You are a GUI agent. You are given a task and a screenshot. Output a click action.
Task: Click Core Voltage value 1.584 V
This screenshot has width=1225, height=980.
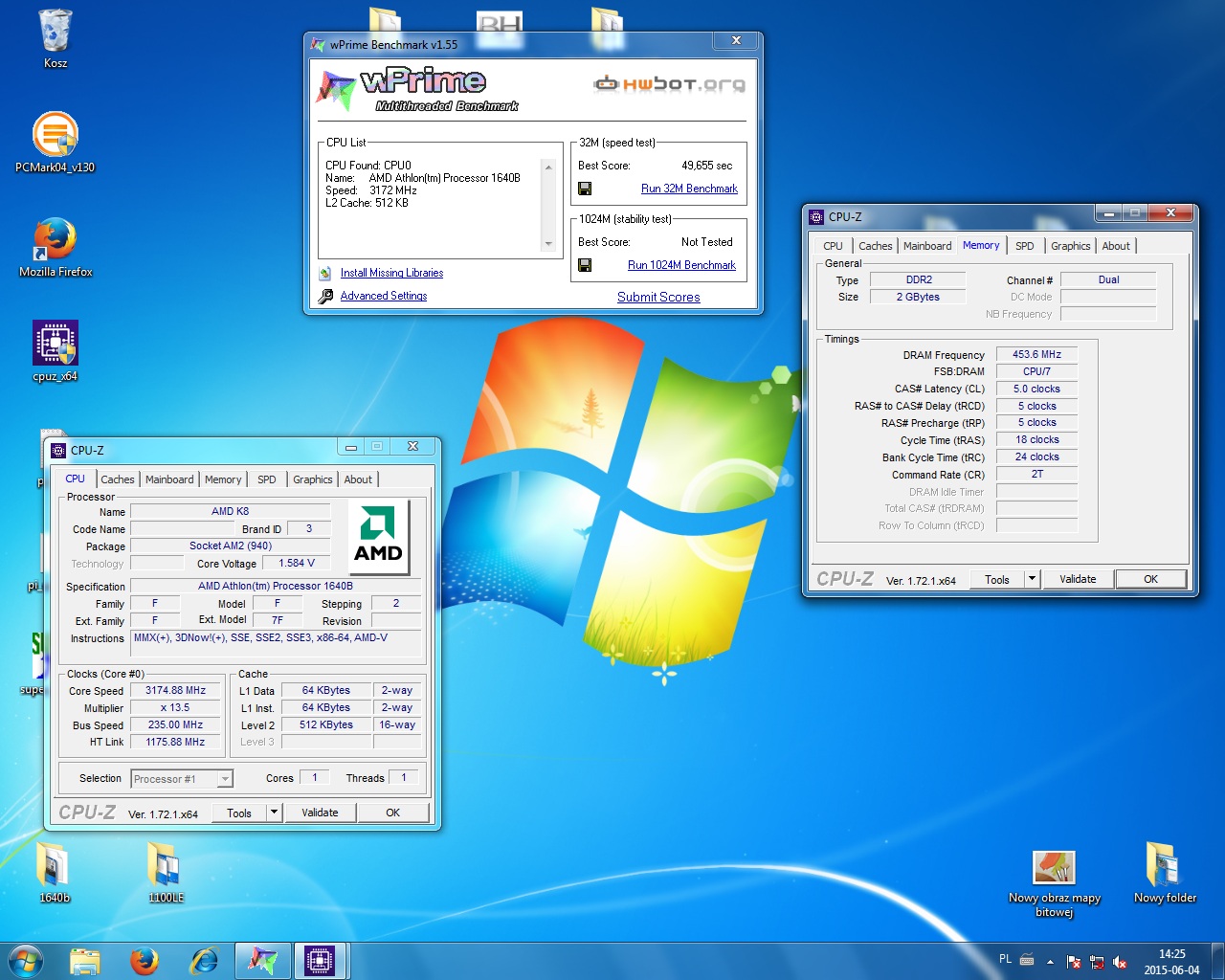click(x=297, y=563)
